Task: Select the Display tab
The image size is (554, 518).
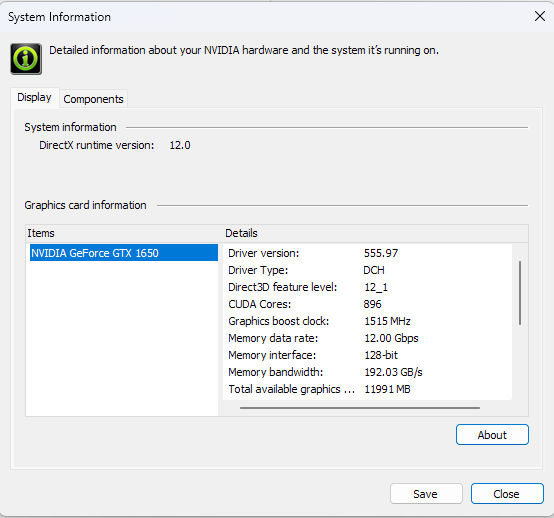Action: [35, 97]
